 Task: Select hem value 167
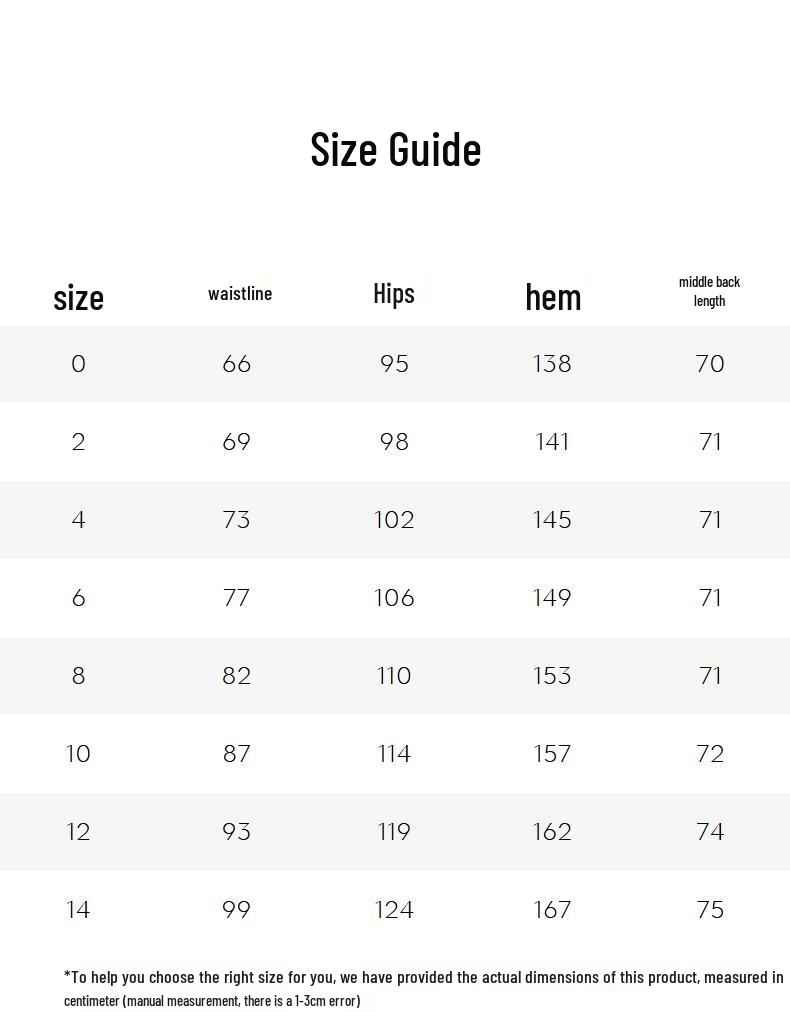[552, 910]
